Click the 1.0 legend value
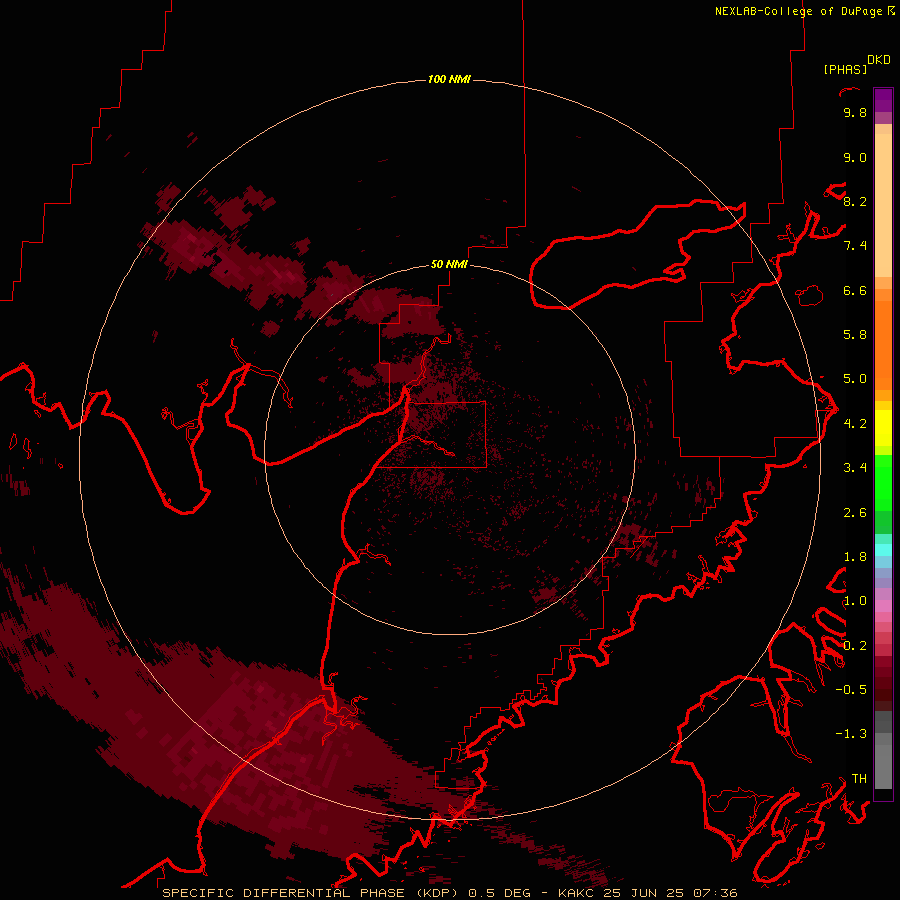900x900 pixels. (855, 601)
